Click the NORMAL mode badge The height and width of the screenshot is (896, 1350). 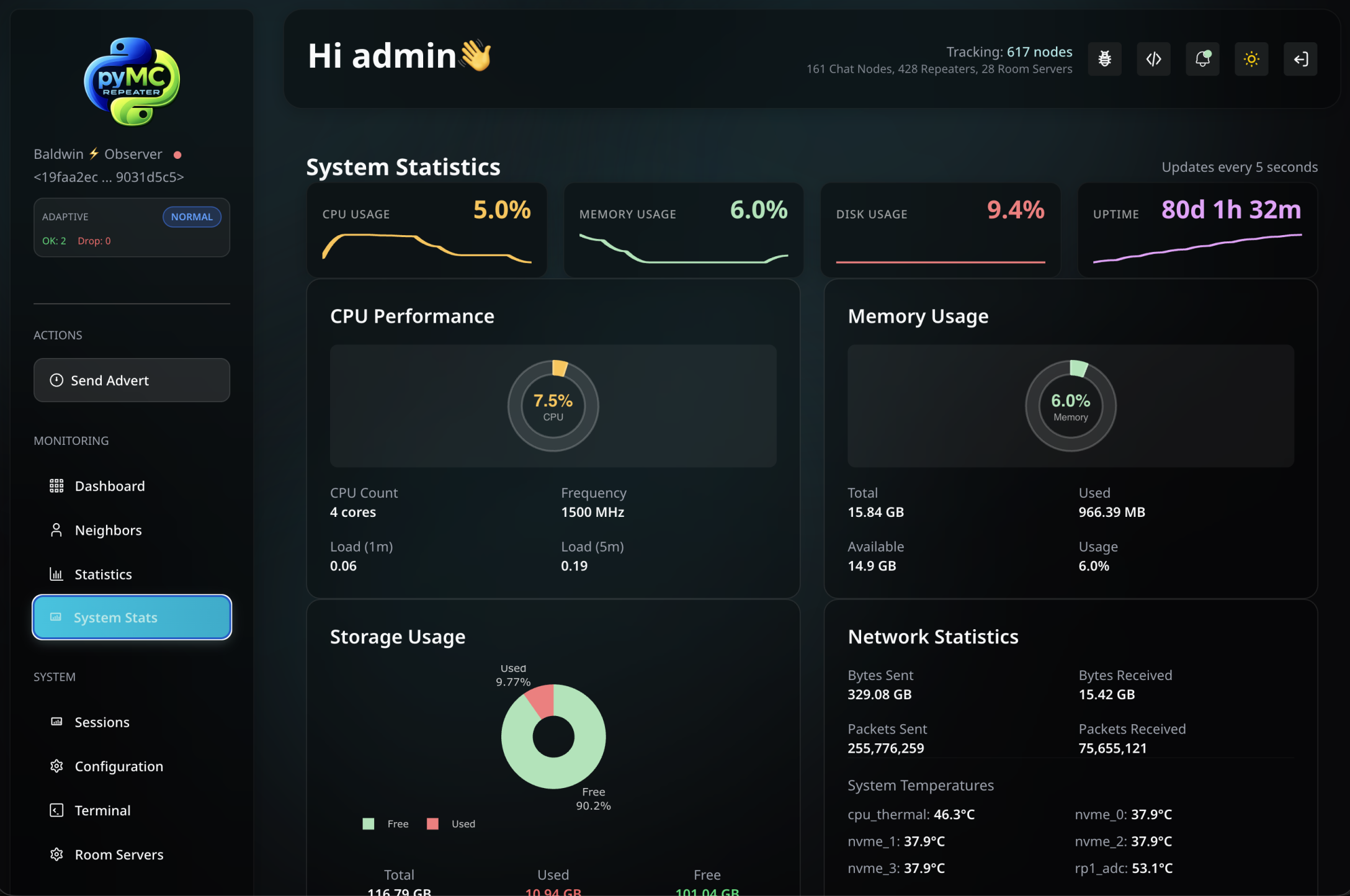(x=192, y=217)
